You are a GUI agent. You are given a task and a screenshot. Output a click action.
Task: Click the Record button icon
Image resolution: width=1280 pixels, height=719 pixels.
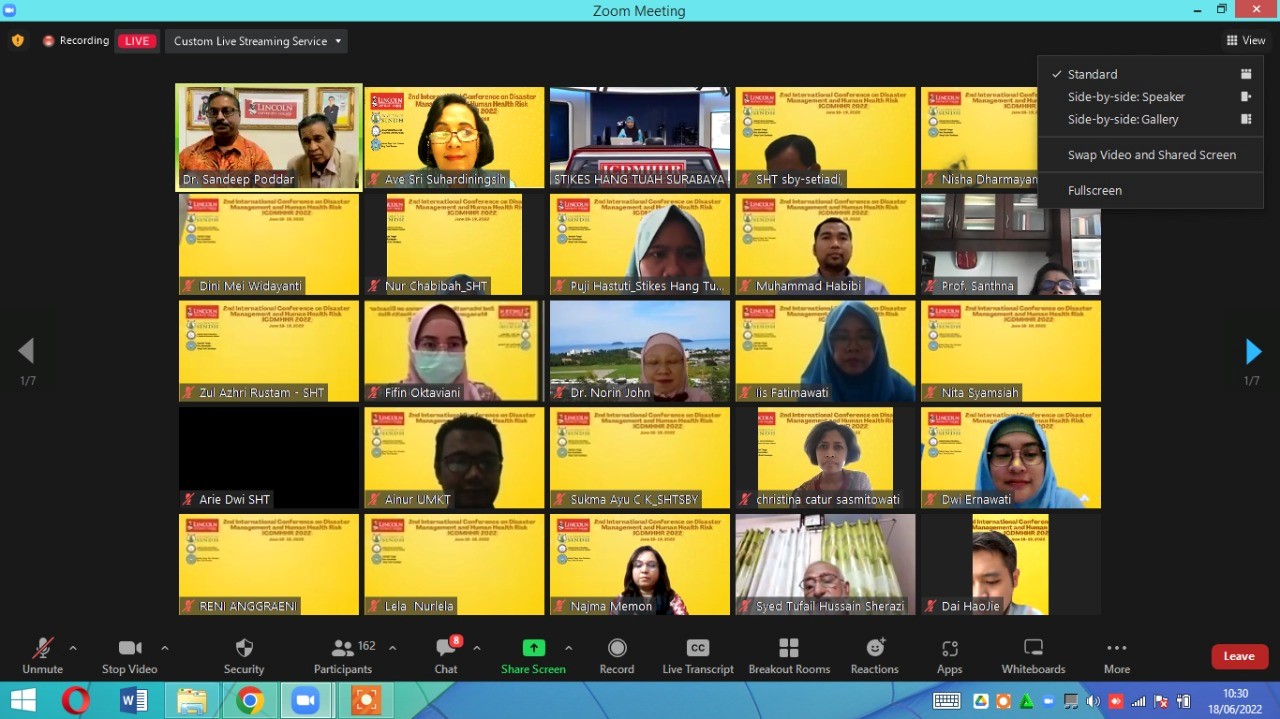pos(617,648)
